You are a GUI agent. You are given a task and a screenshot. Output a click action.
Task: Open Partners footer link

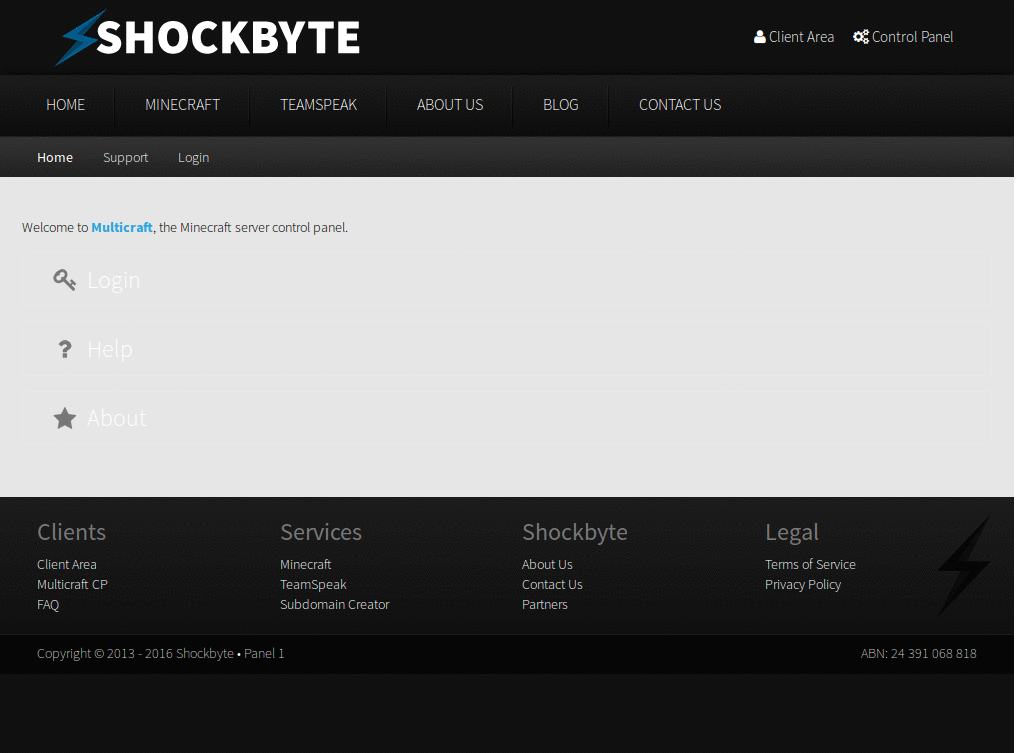coord(545,605)
